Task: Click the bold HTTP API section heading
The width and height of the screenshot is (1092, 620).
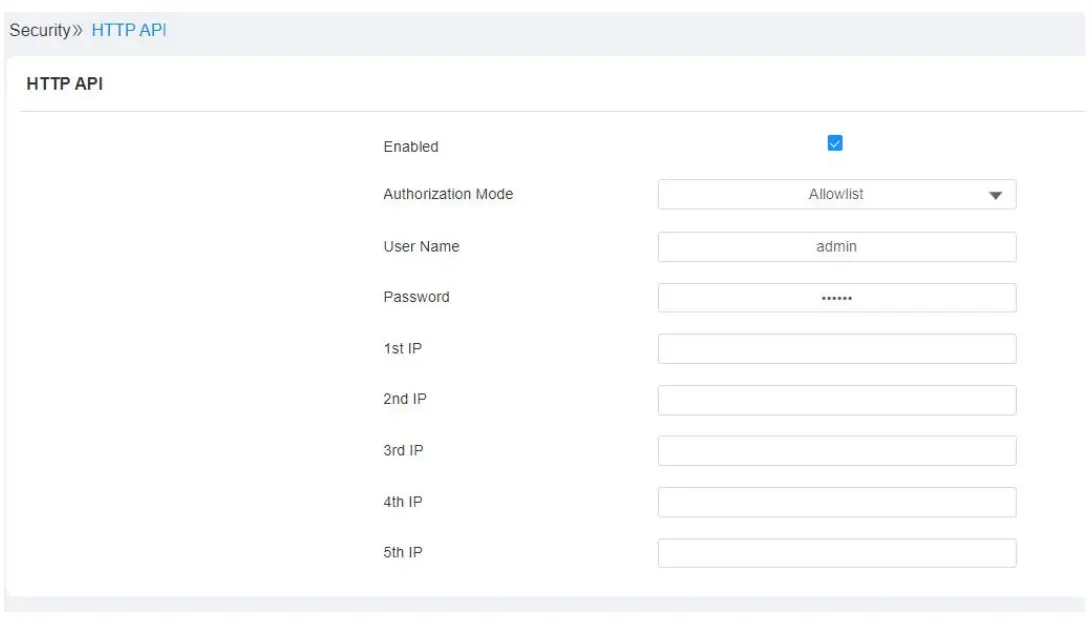Action: (x=64, y=84)
